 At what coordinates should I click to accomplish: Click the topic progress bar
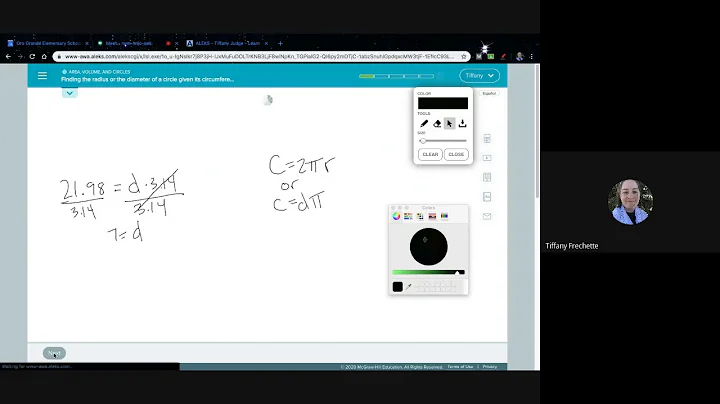(397, 76)
